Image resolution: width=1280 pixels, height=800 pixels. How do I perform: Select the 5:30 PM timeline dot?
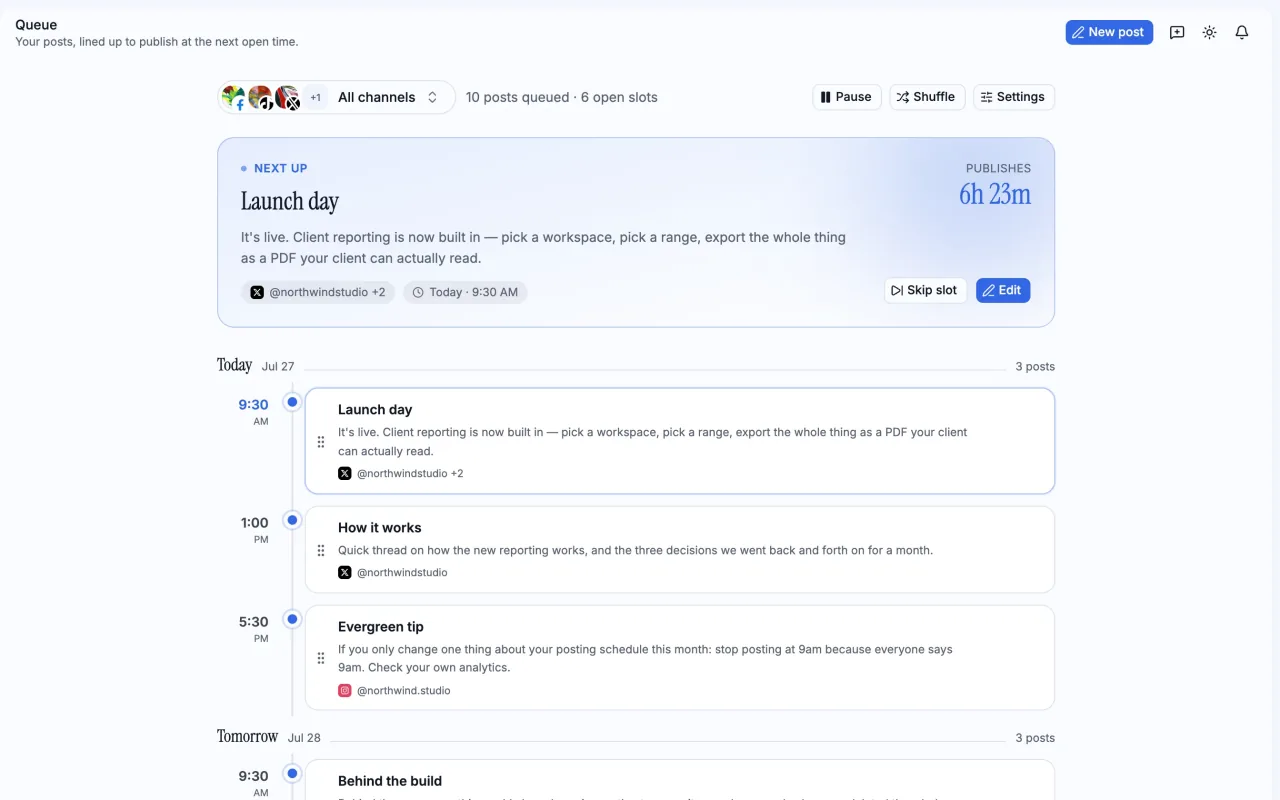[292, 619]
